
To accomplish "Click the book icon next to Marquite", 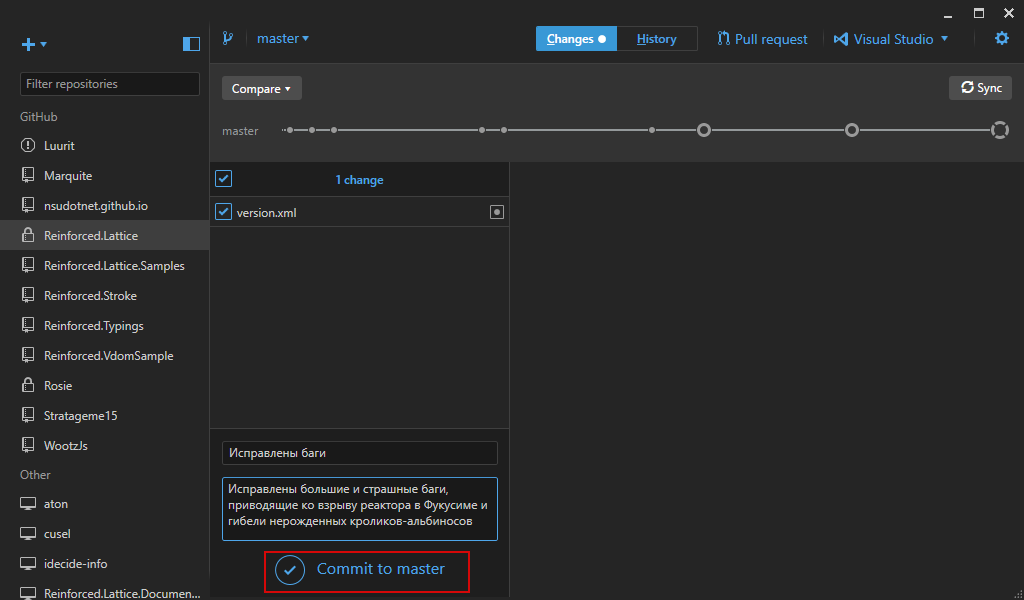I will coord(27,175).
